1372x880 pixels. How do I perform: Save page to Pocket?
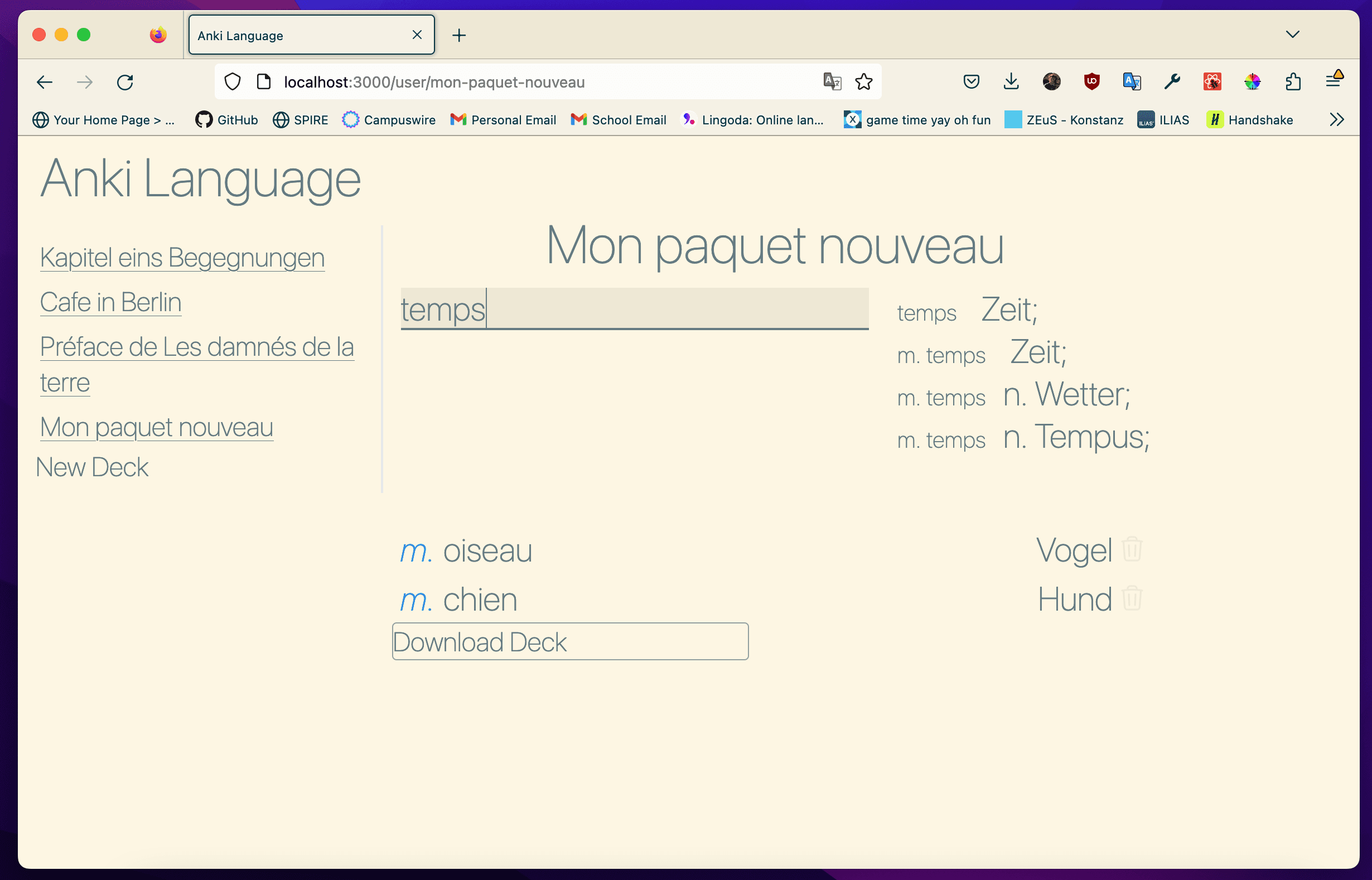pyautogui.click(x=971, y=82)
